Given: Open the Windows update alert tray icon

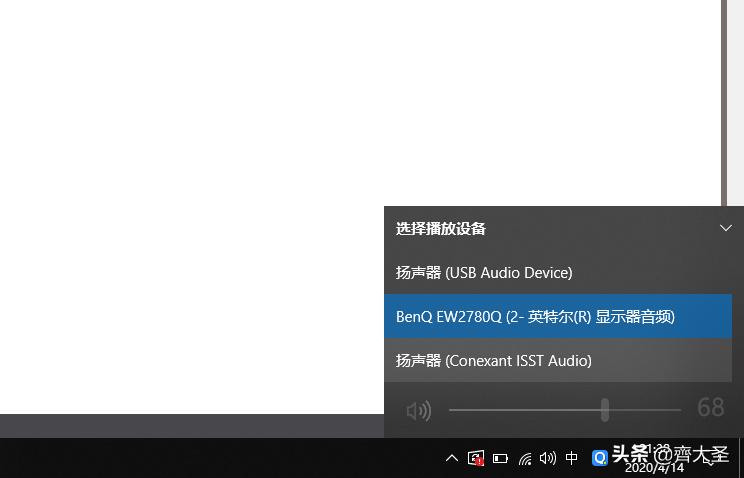Looking at the screenshot, I should pos(476,458).
